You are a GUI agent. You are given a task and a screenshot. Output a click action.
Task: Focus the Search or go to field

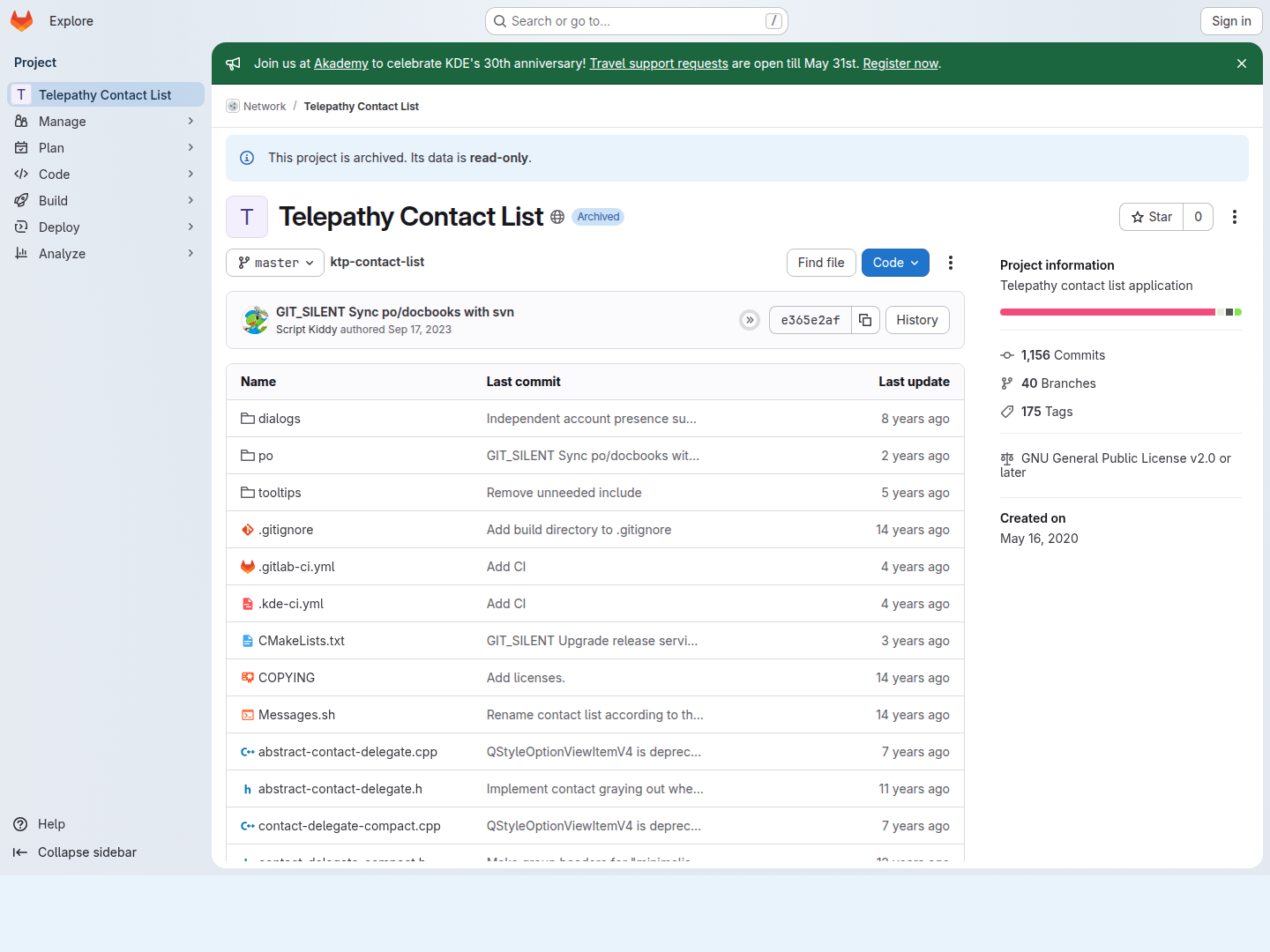coord(637,21)
